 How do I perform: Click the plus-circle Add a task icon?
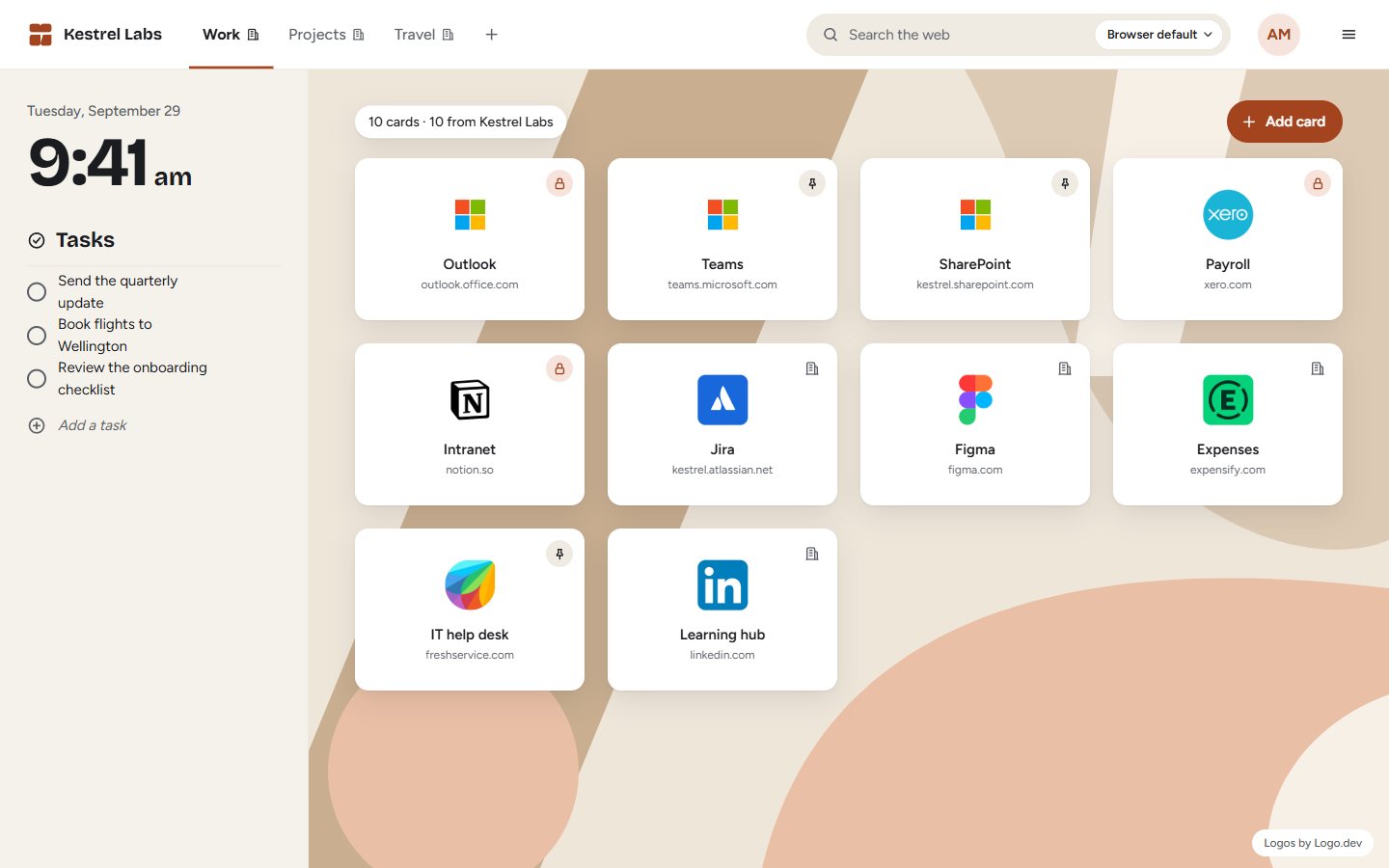pos(37,425)
